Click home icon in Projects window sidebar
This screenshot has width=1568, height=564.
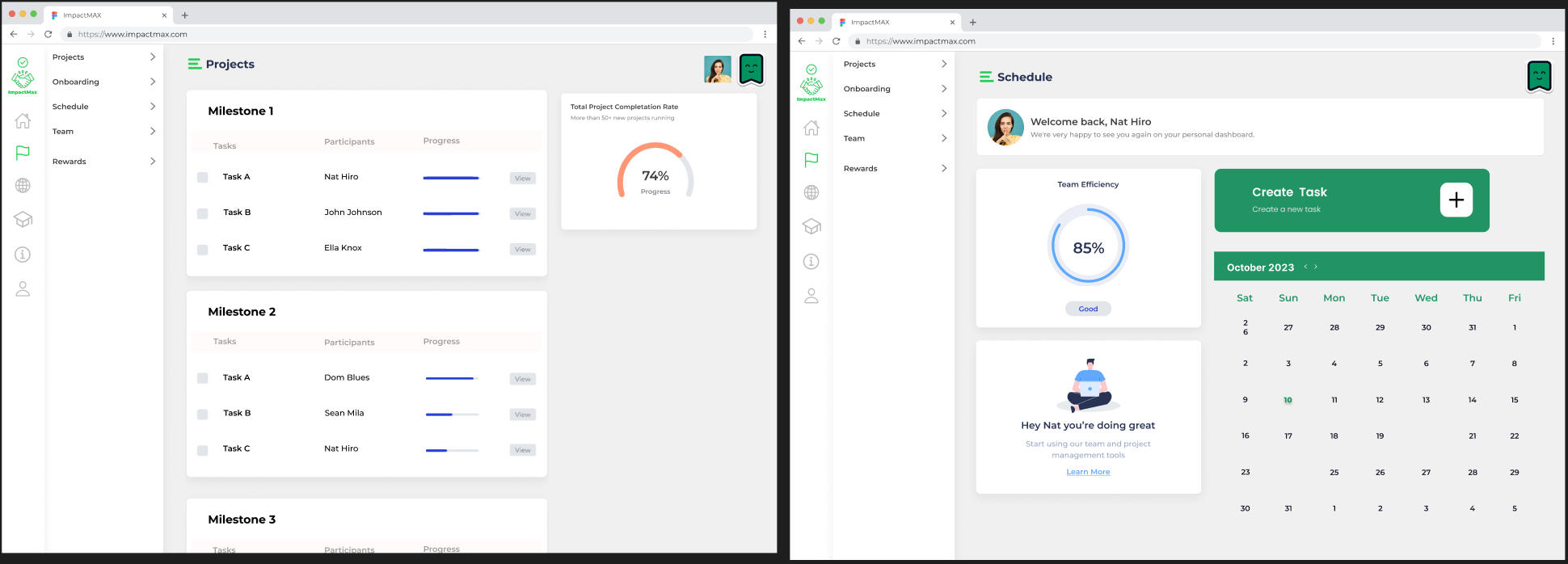pos(23,120)
